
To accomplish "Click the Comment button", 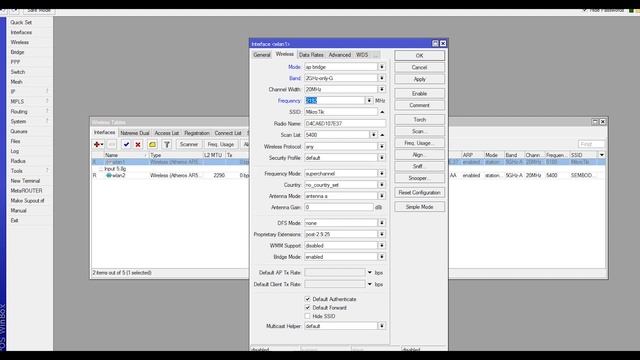I will (x=420, y=105).
